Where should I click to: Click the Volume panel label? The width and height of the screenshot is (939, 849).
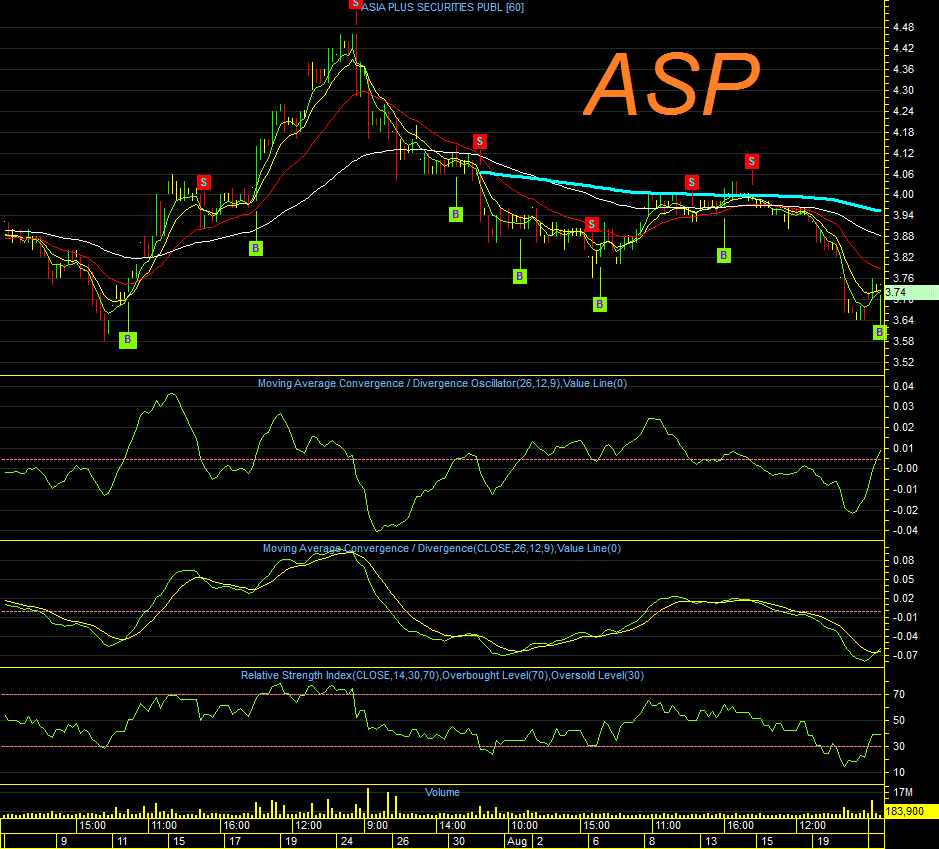tap(442, 792)
